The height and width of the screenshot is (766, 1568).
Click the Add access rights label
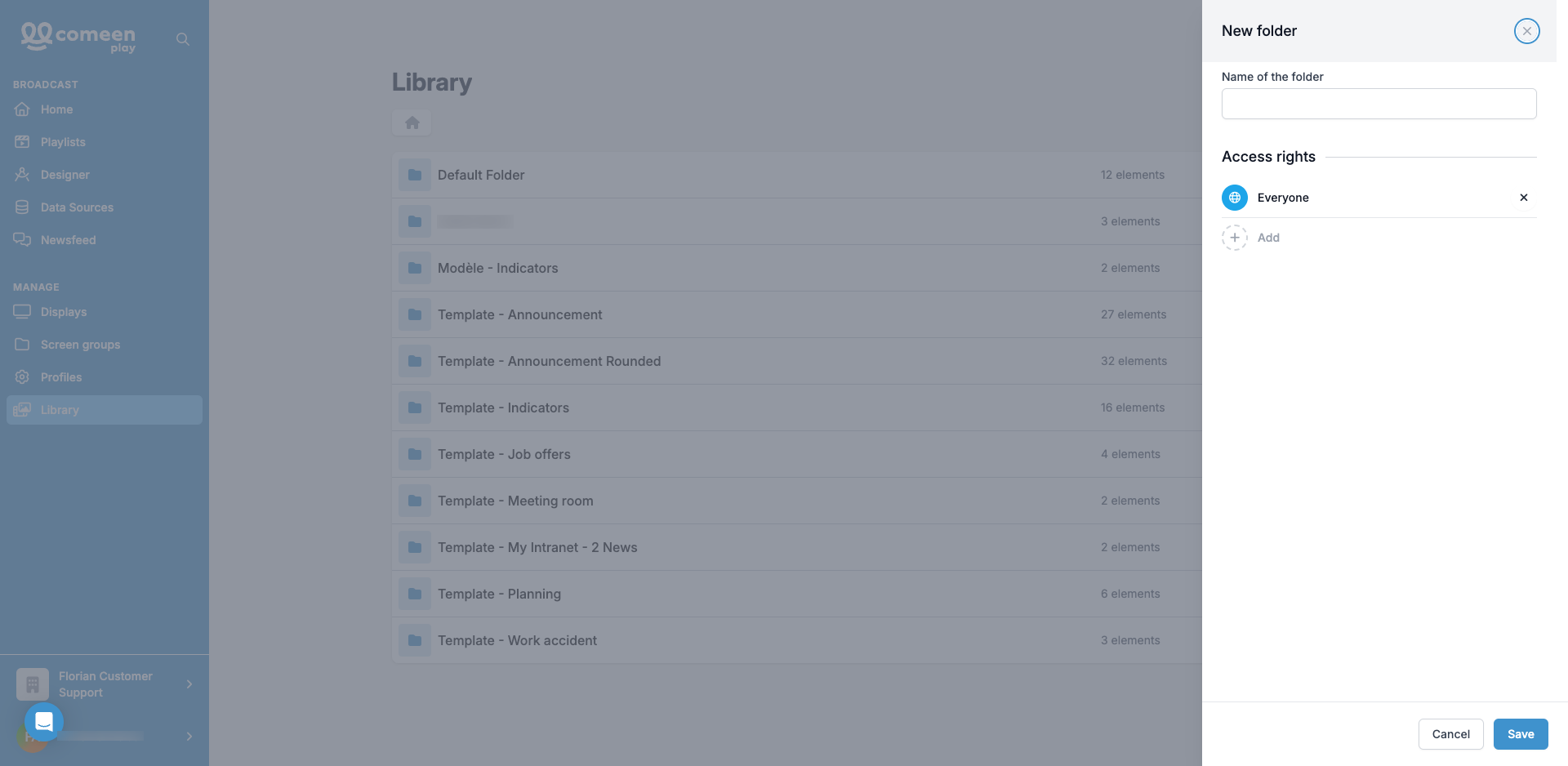point(1268,238)
